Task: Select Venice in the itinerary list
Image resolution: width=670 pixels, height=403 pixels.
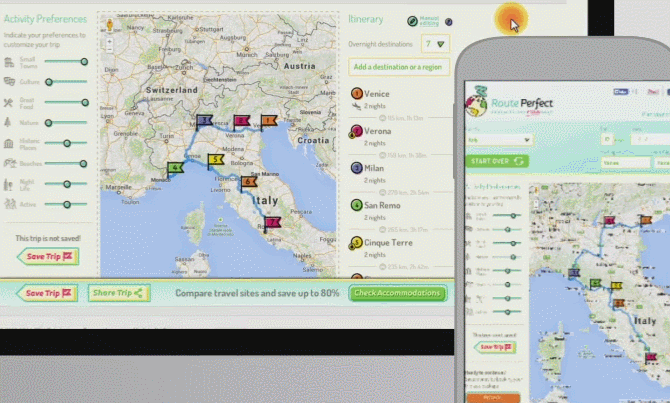Action: point(376,94)
